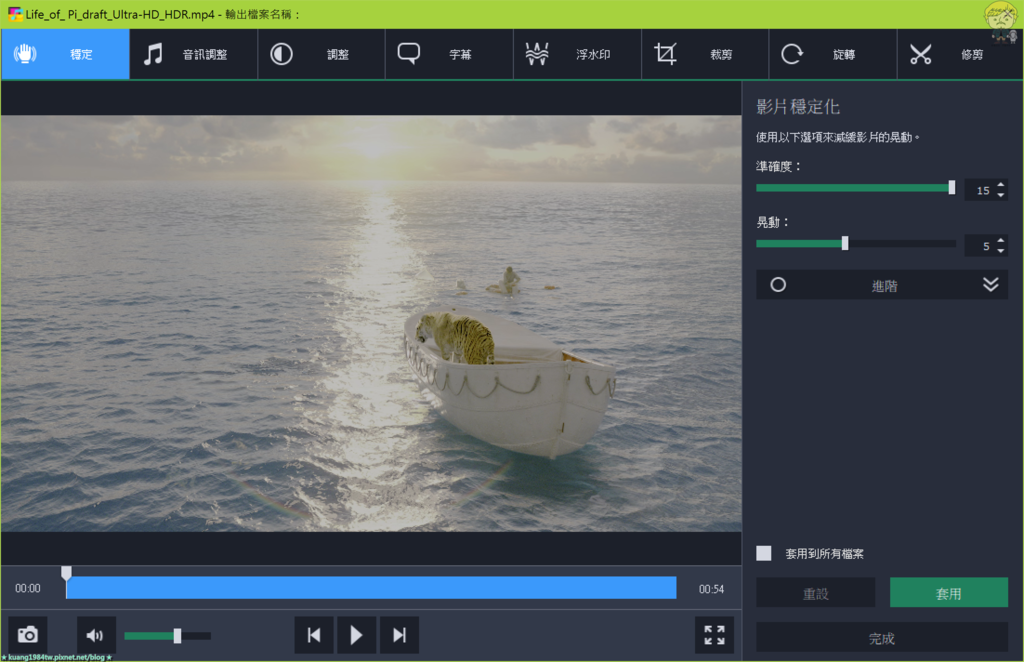Increase 準確度 with the up arrow
The width and height of the screenshot is (1024, 662).
click(x=1000, y=185)
